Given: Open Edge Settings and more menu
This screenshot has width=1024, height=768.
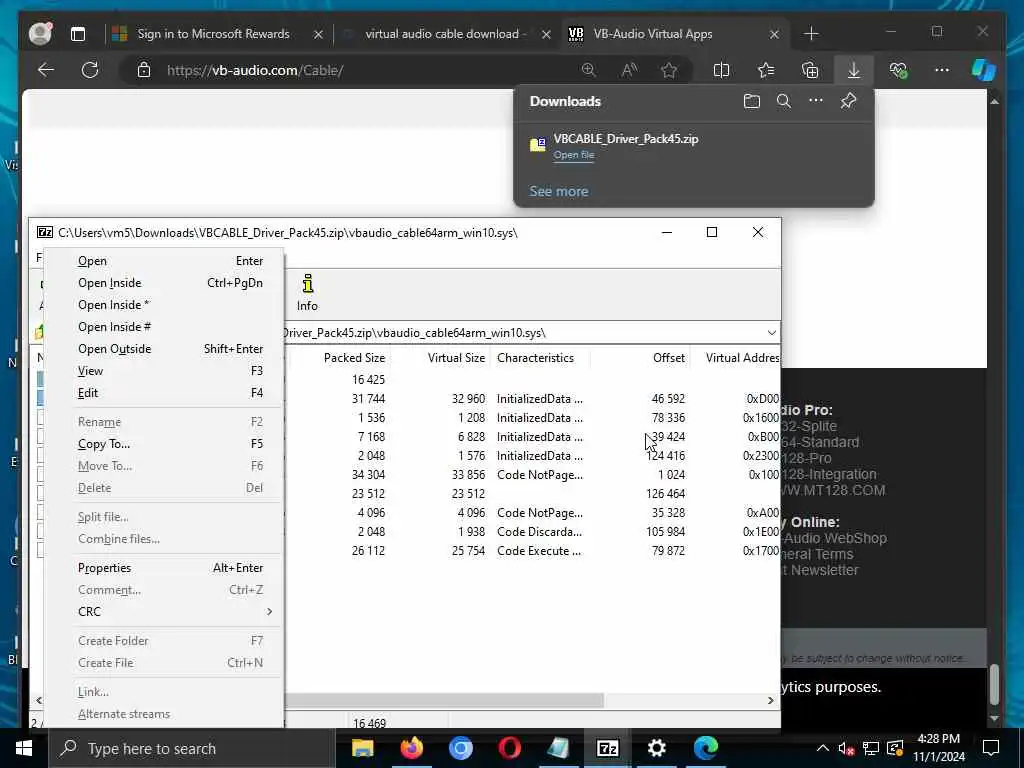Looking at the screenshot, I should (x=942, y=70).
